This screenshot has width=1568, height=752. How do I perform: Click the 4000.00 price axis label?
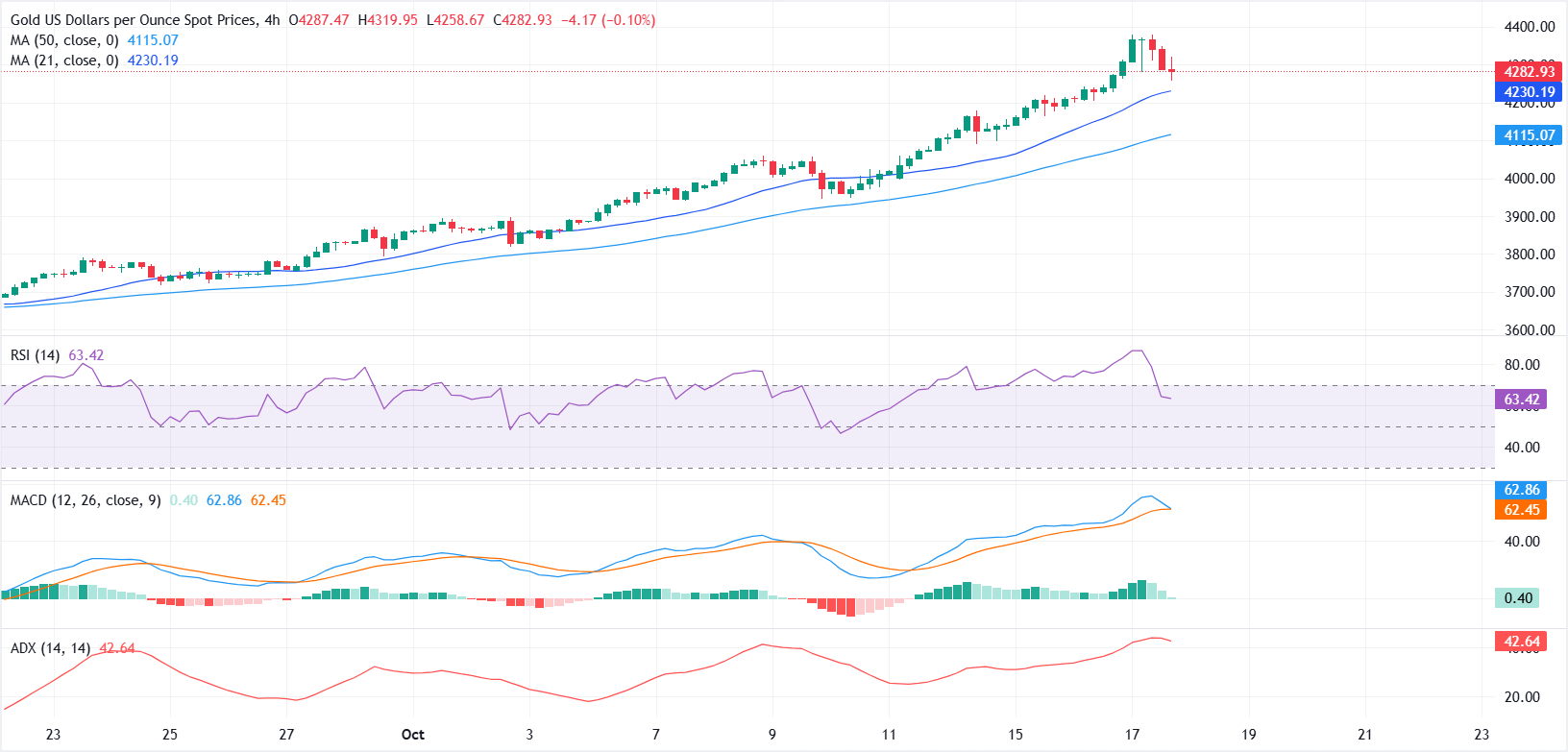point(1530,179)
